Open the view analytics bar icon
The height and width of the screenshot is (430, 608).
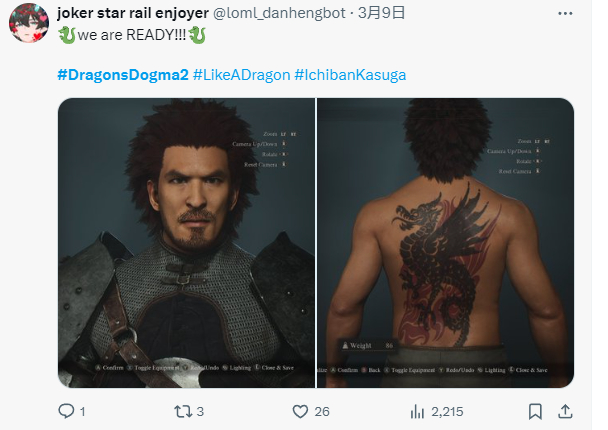[x=419, y=411]
